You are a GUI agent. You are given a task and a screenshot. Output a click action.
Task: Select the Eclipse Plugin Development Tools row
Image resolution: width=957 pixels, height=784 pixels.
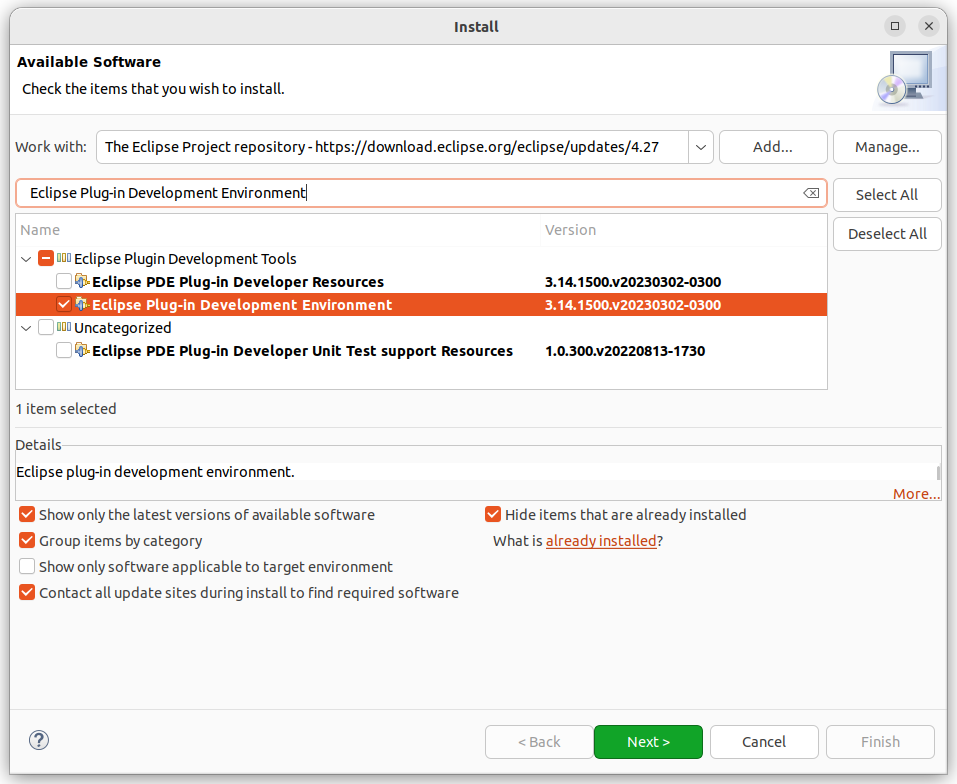pyautogui.click(x=421, y=259)
